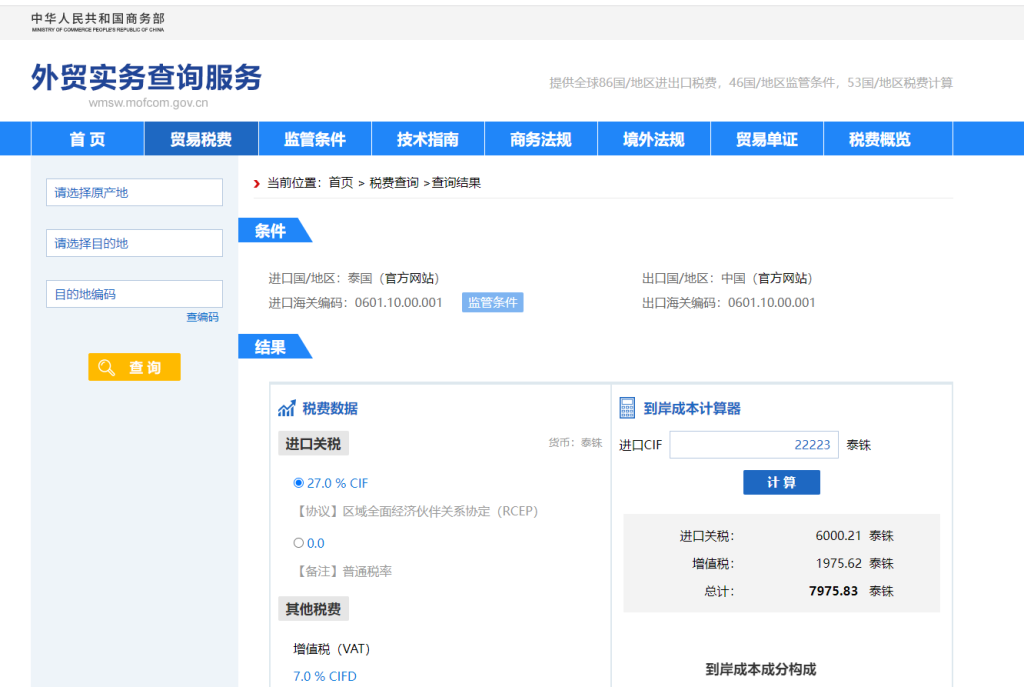Click the 查编码 link
Image resolution: width=1024 pixels, height=687 pixels.
(x=202, y=317)
